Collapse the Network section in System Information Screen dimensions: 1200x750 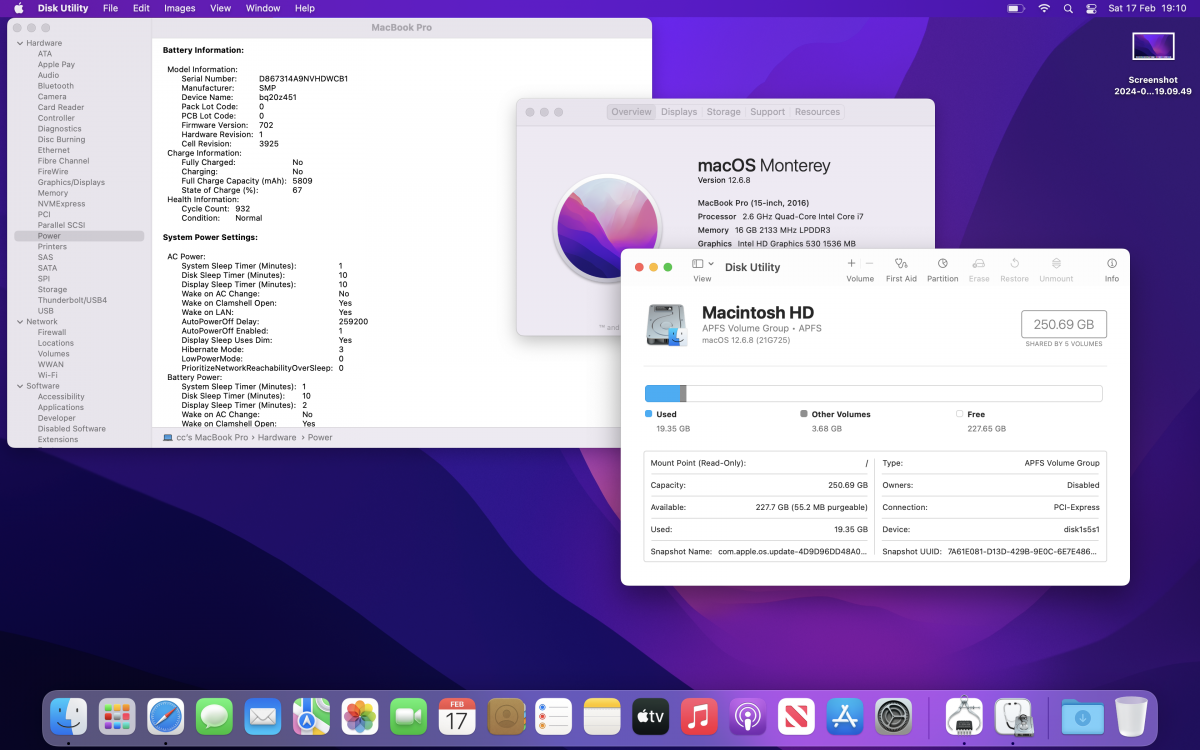[x=19, y=322]
